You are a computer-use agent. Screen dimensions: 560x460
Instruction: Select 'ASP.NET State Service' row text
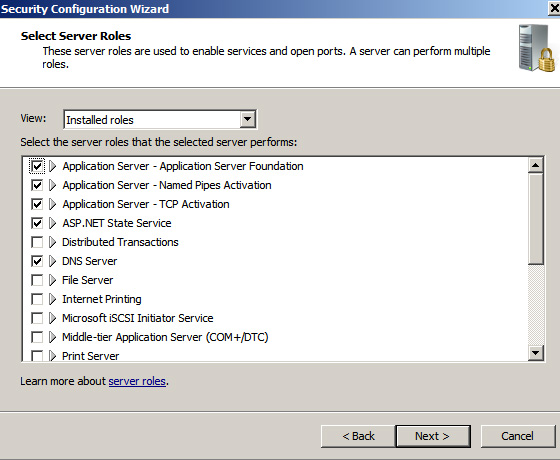117,223
